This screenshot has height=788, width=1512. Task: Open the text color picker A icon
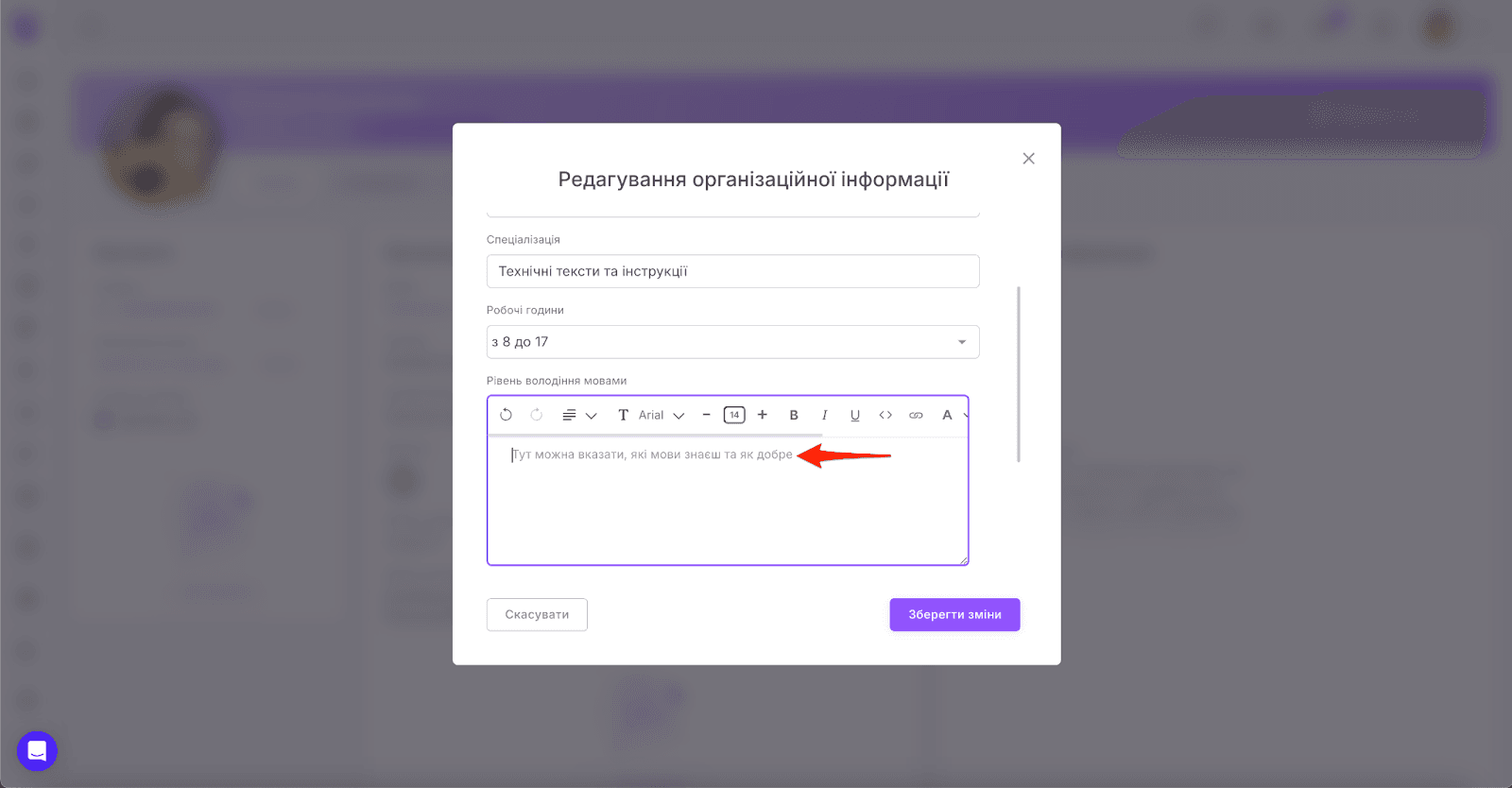coord(947,415)
